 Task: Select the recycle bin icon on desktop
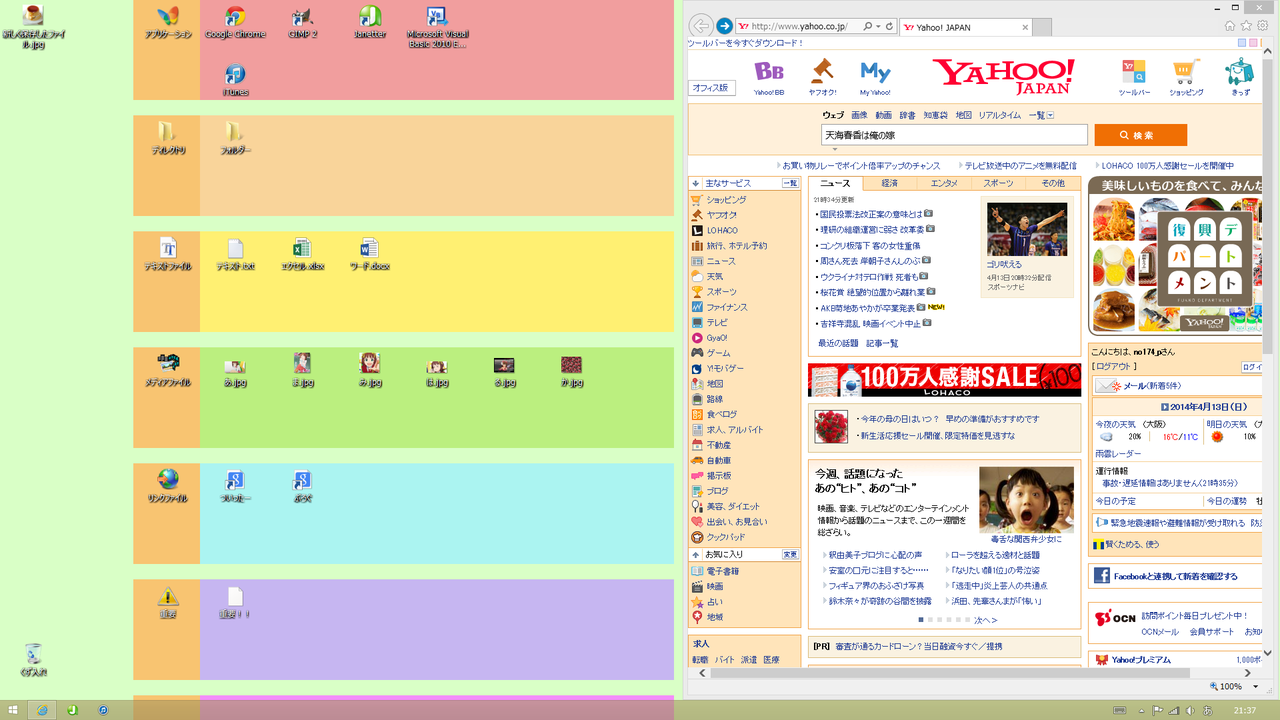click(34, 661)
